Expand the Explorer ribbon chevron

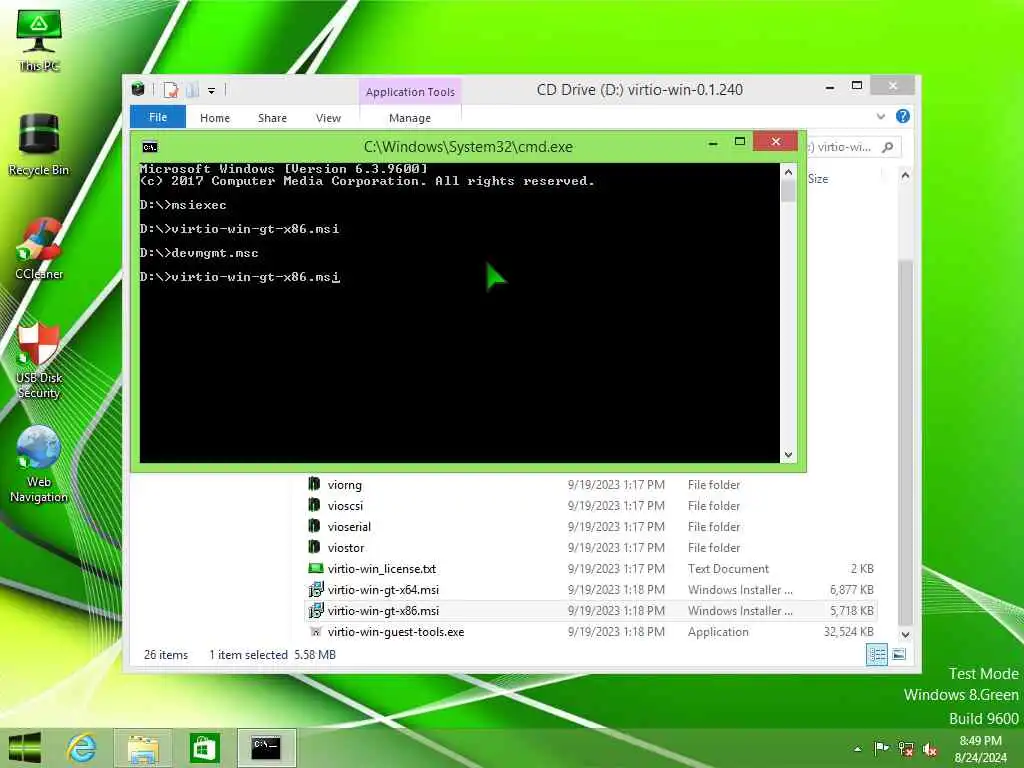(880, 117)
